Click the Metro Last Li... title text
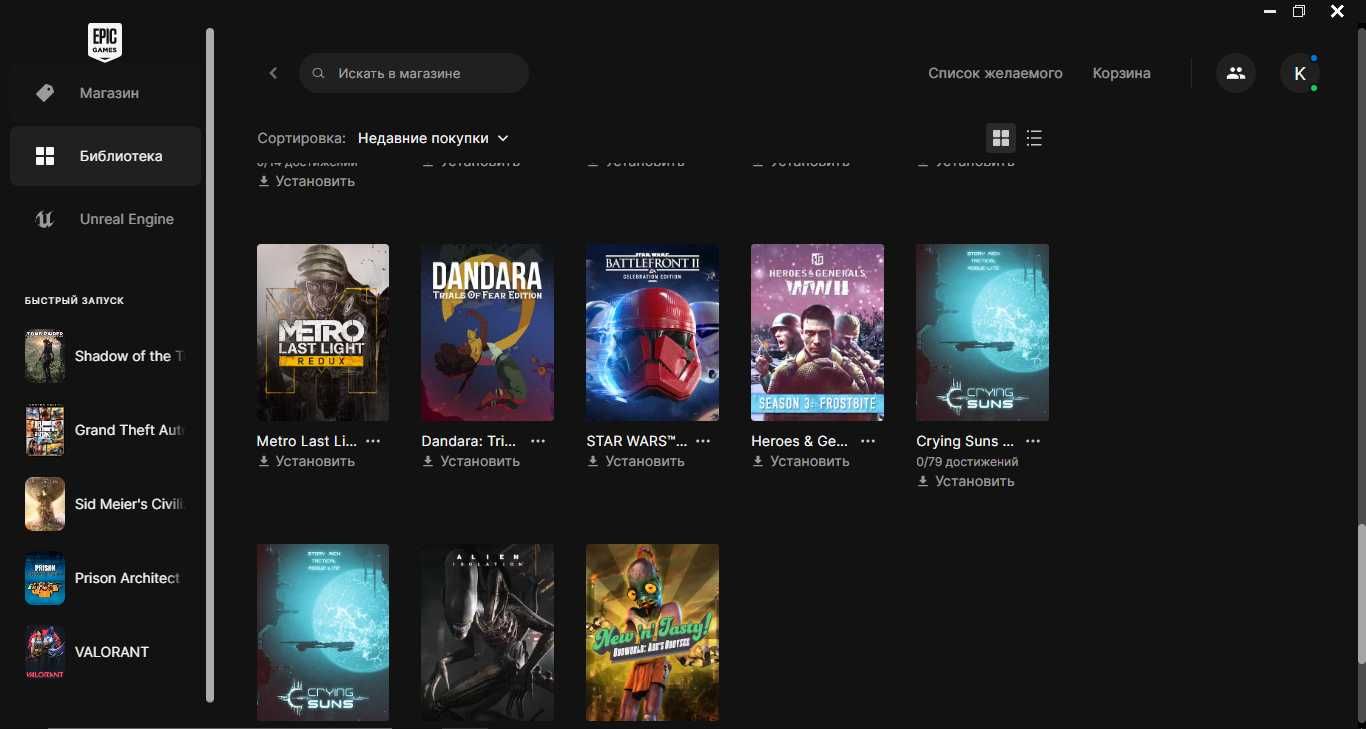1366x729 pixels. click(307, 441)
